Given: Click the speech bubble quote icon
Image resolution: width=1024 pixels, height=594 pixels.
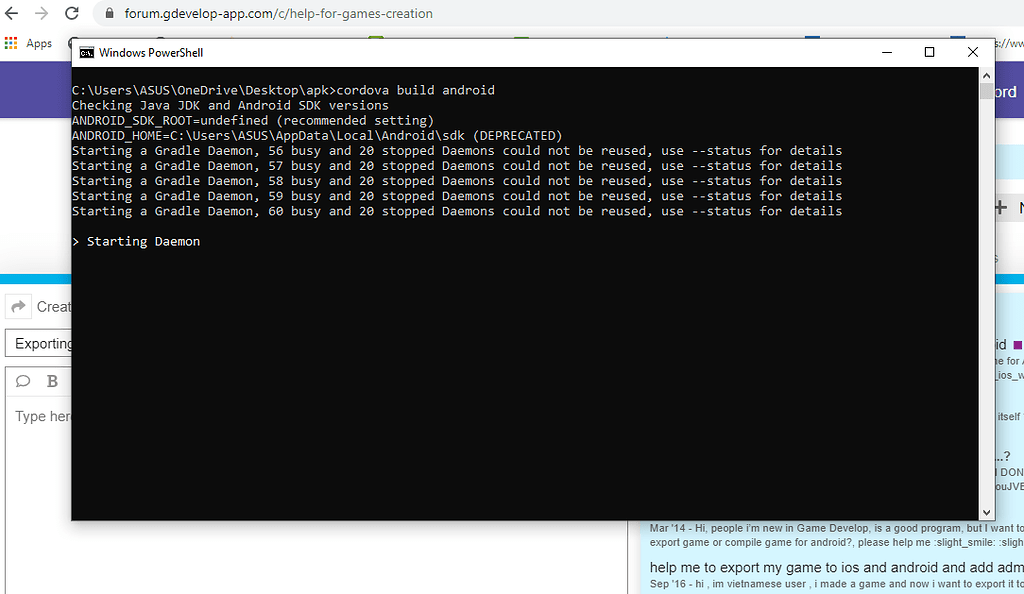Looking at the screenshot, I should click(23, 381).
